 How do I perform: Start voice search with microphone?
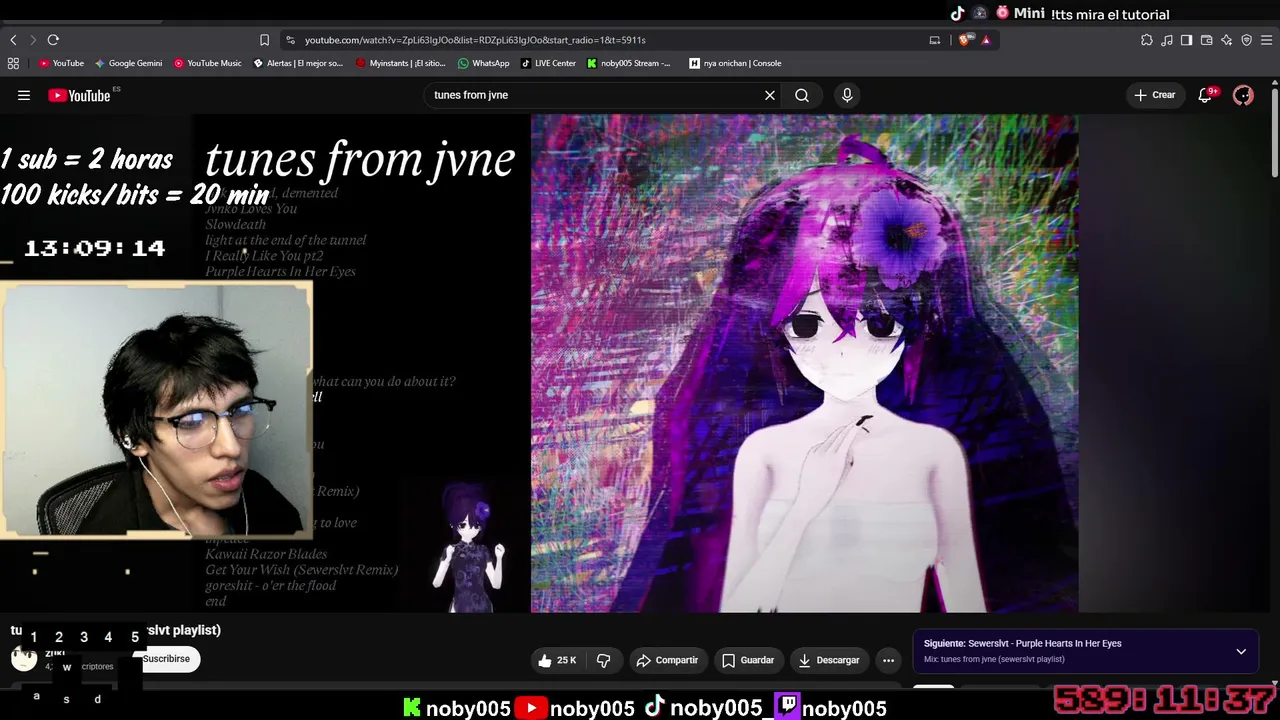(x=847, y=95)
